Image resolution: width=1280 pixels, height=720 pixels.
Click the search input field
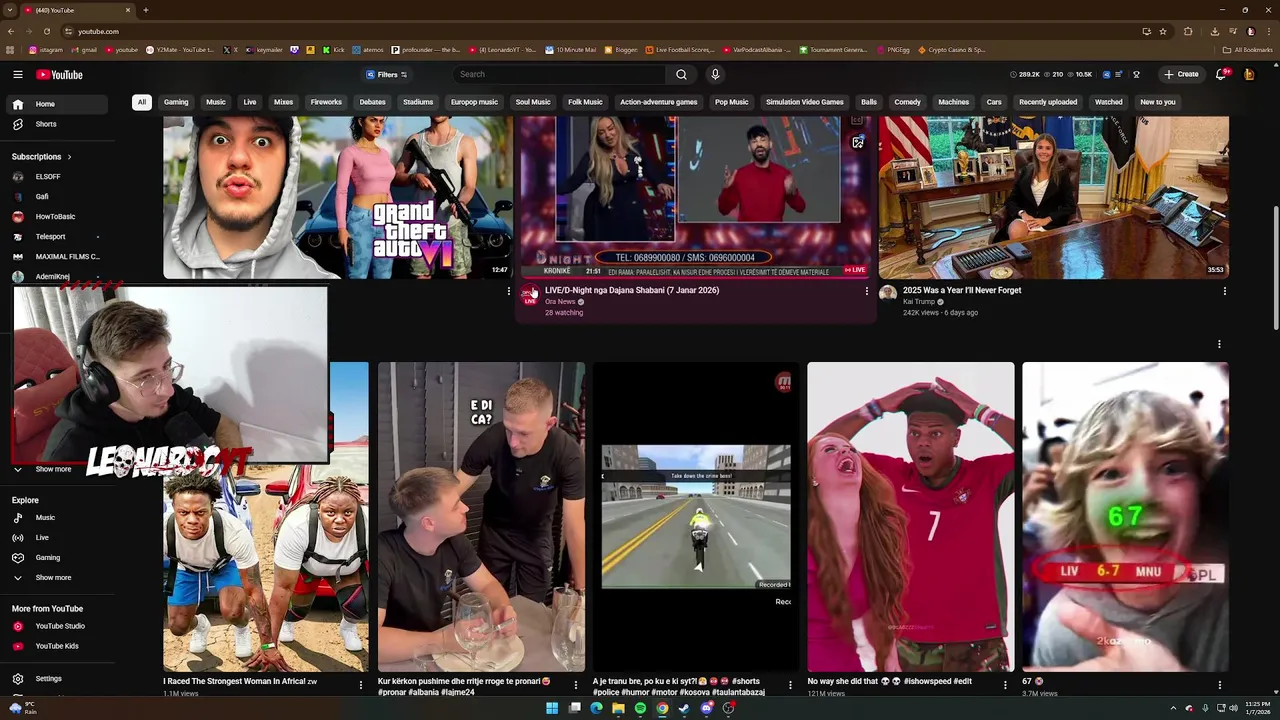pos(560,74)
